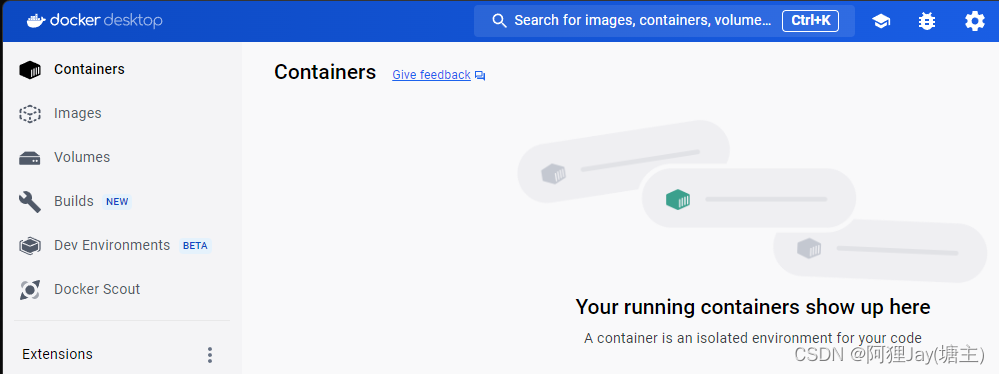Select Volumes in the sidebar
Screen dimensions: 999x374
[x=82, y=157]
